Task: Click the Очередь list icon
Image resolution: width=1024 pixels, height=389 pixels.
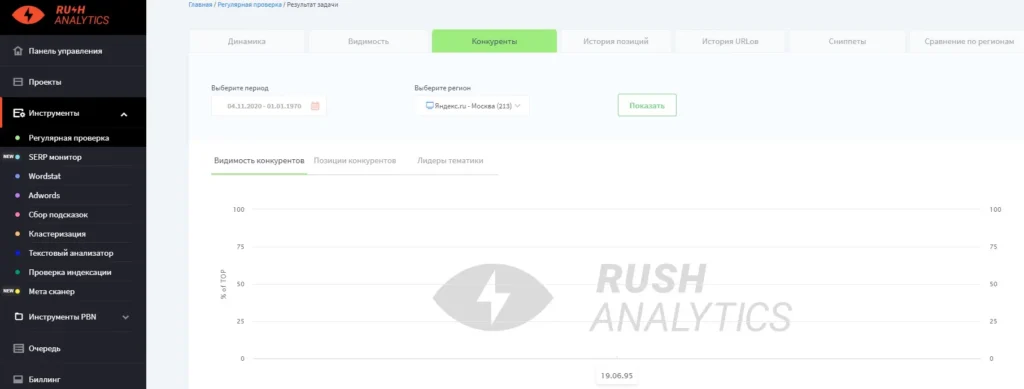Action: click(18, 349)
